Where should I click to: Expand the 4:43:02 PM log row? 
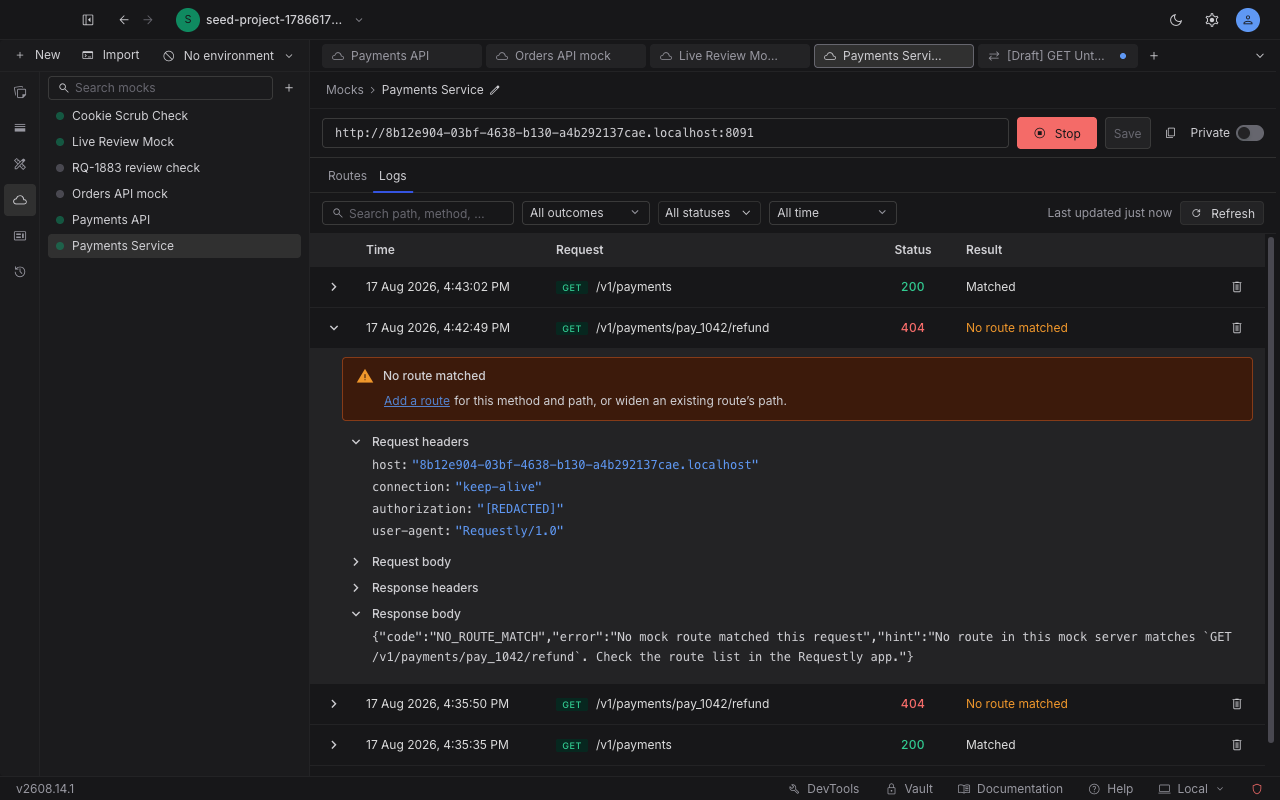click(334, 287)
